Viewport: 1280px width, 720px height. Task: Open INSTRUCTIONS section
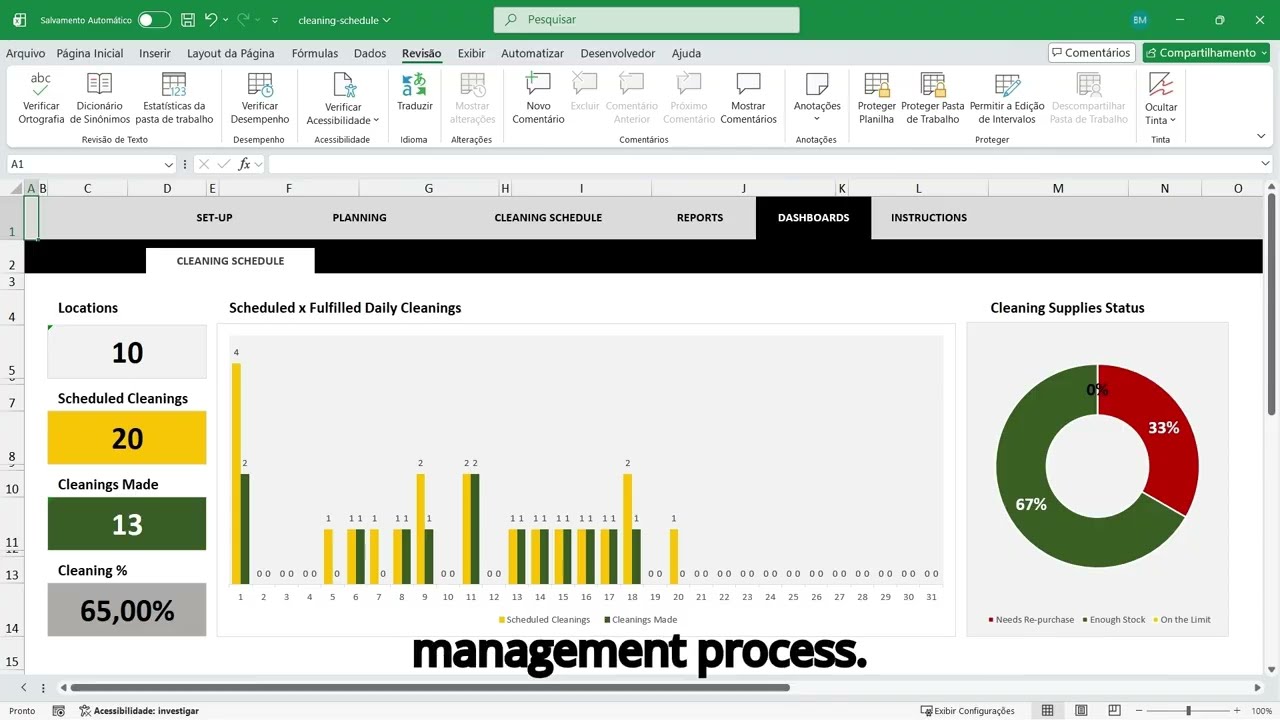point(929,217)
